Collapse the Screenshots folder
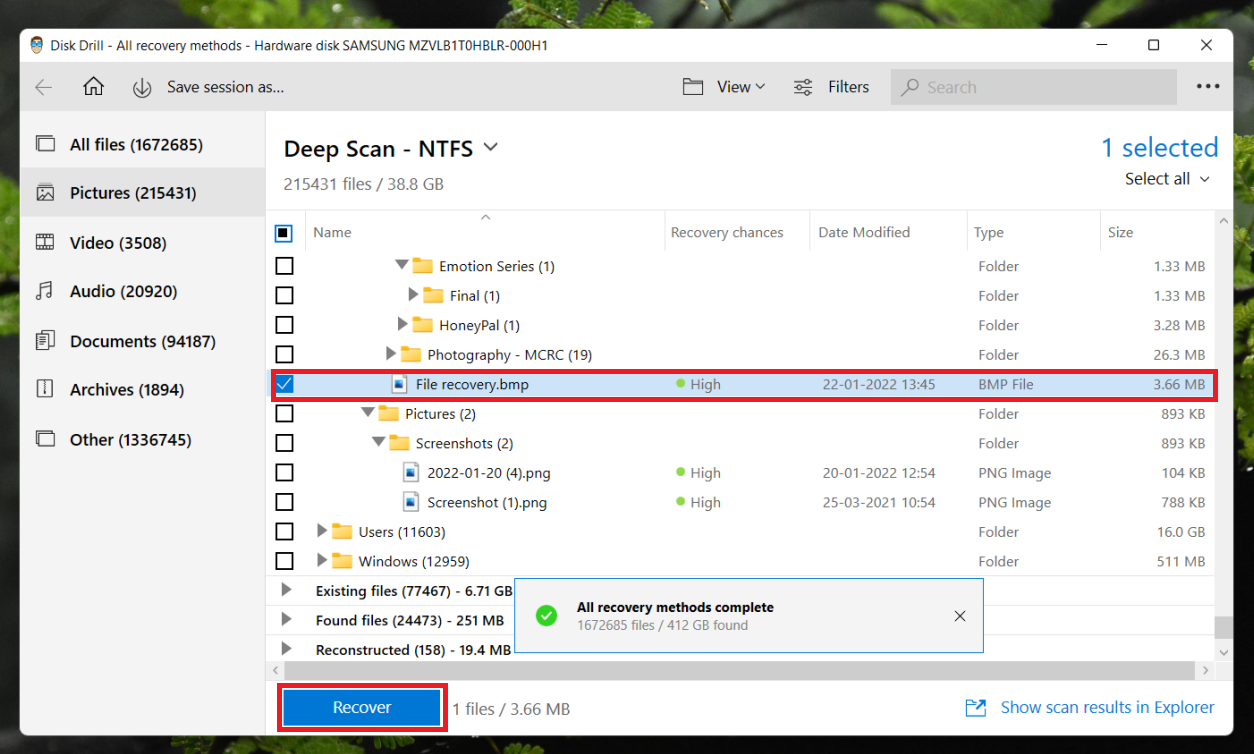 click(x=378, y=443)
